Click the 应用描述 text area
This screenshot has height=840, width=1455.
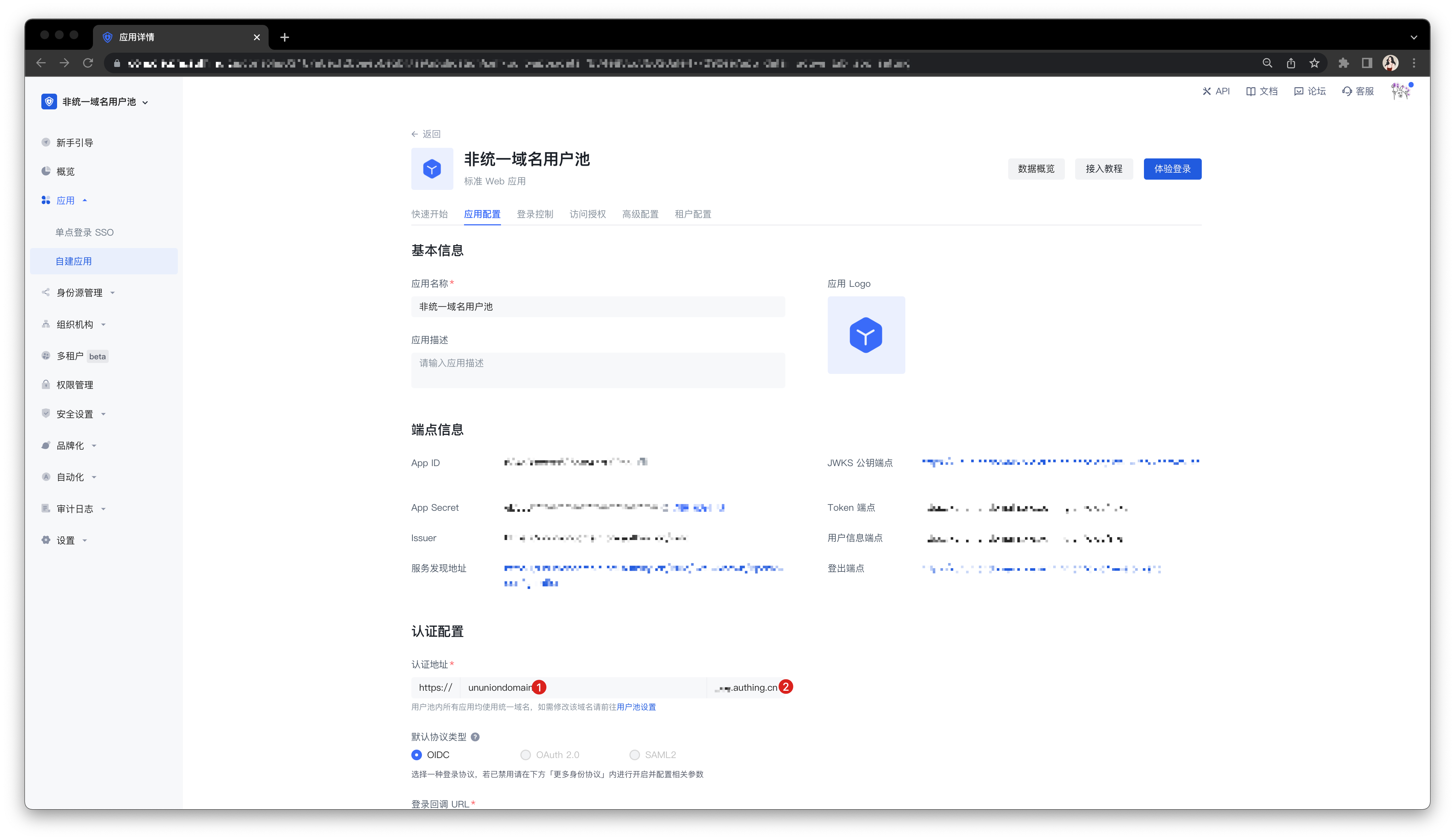tap(598, 370)
